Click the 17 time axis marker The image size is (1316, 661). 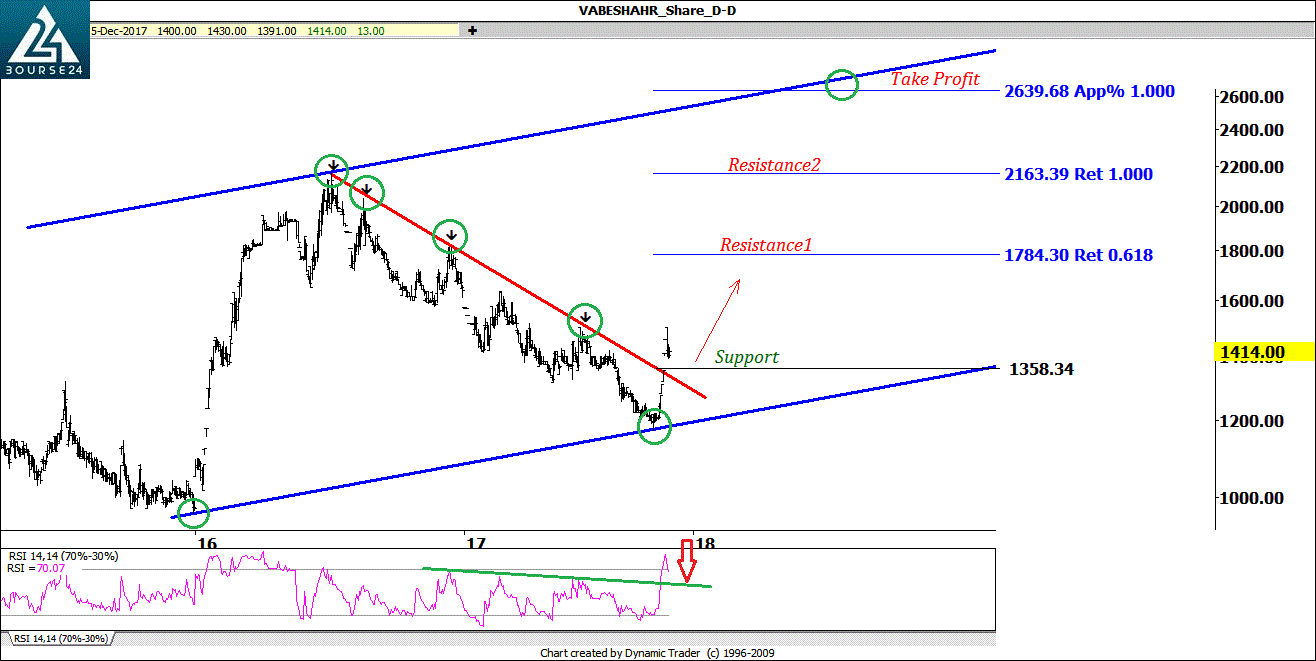click(x=475, y=543)
